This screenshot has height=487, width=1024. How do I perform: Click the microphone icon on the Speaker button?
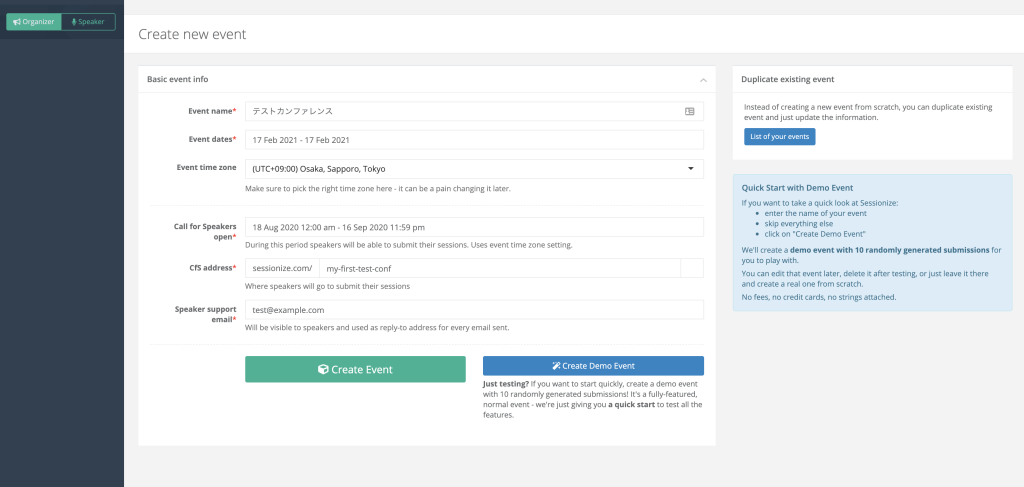(74, 21)
